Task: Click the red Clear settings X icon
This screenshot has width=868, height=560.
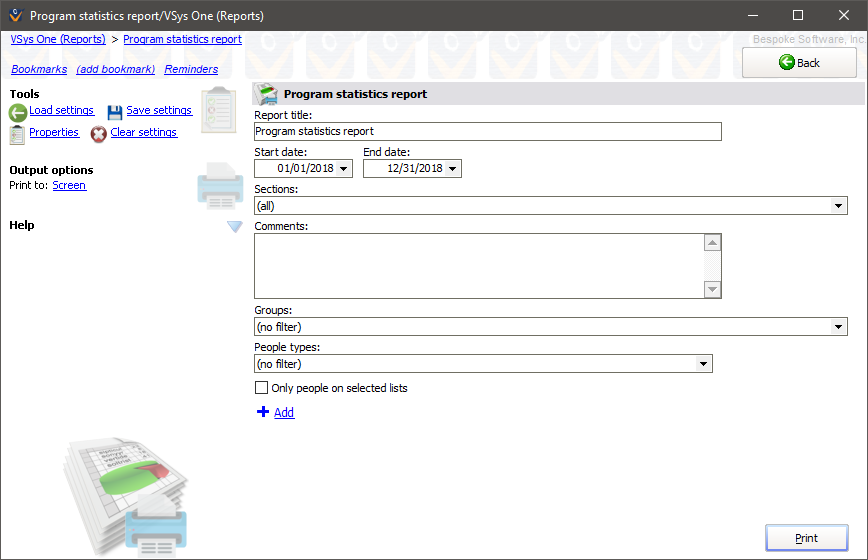Action: tap(98, 134)
